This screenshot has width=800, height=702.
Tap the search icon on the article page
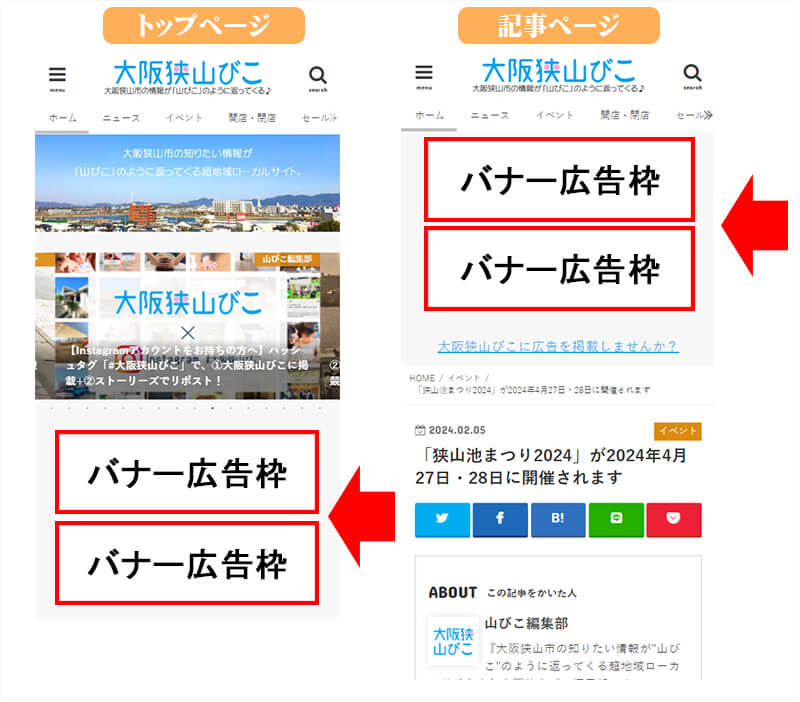692,77
